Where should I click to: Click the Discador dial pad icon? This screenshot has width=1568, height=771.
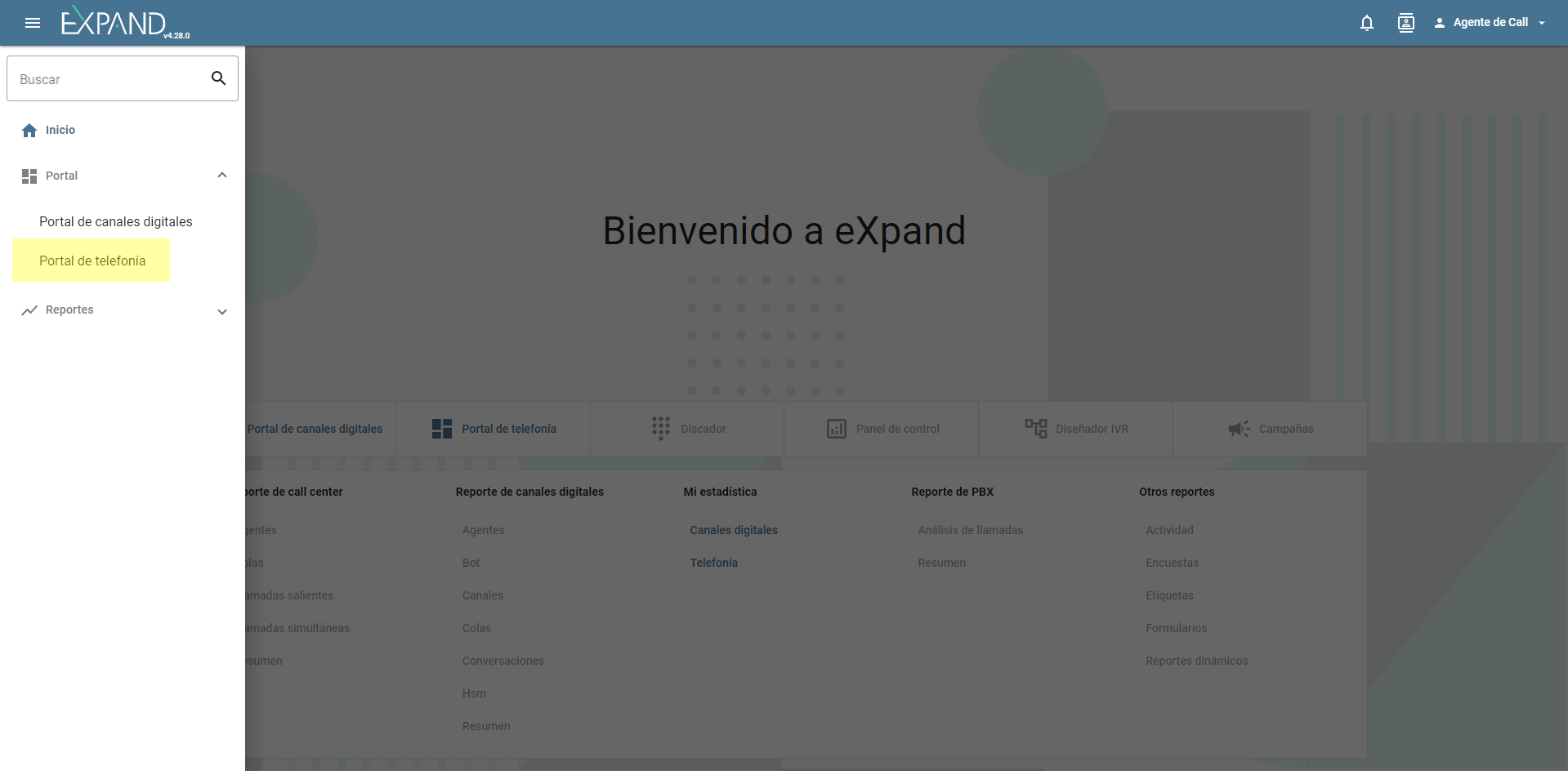tap(661, 429)
